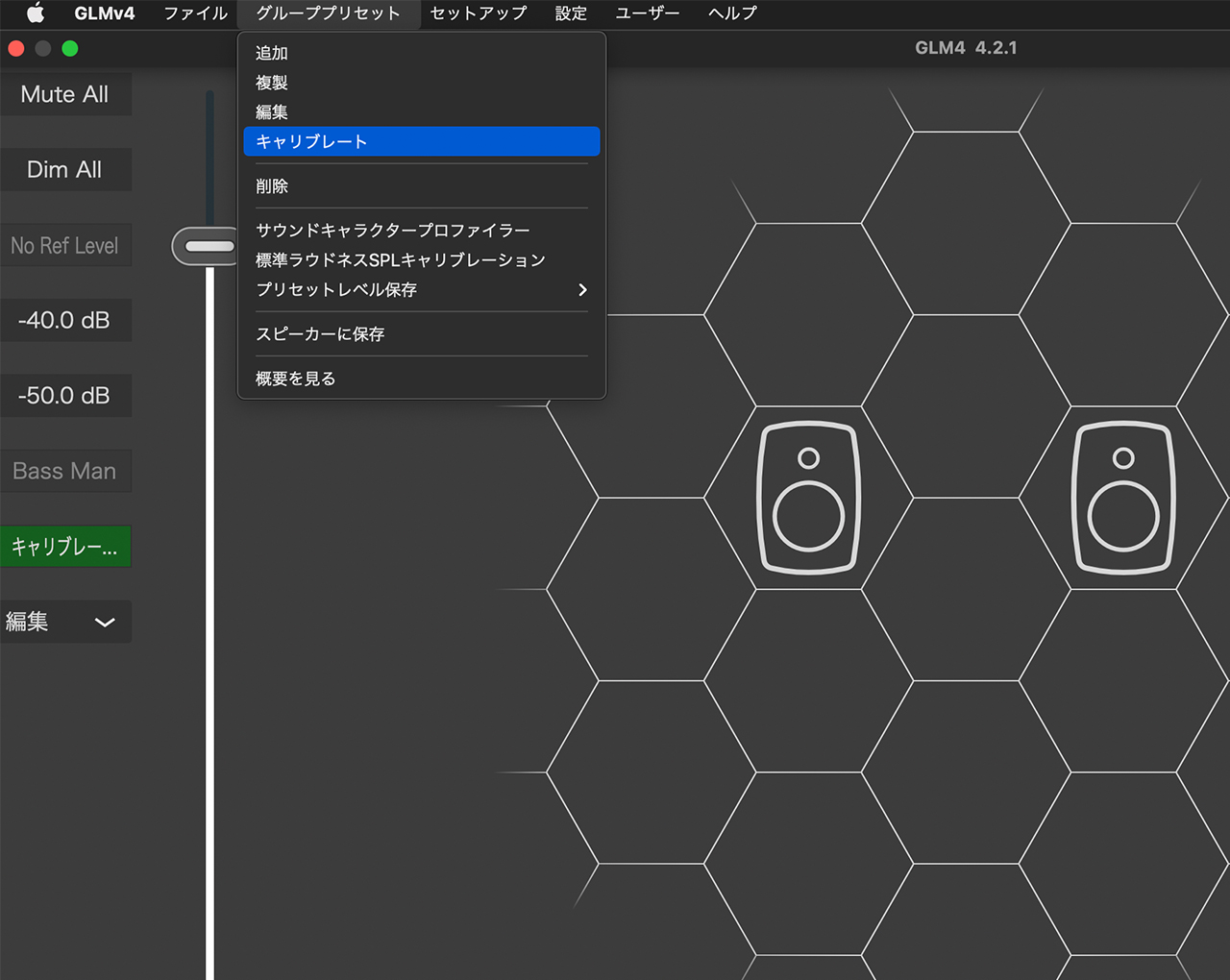1230x980 pixels.
Task: Open the セットアップ menu
Action: click(479, 13)
